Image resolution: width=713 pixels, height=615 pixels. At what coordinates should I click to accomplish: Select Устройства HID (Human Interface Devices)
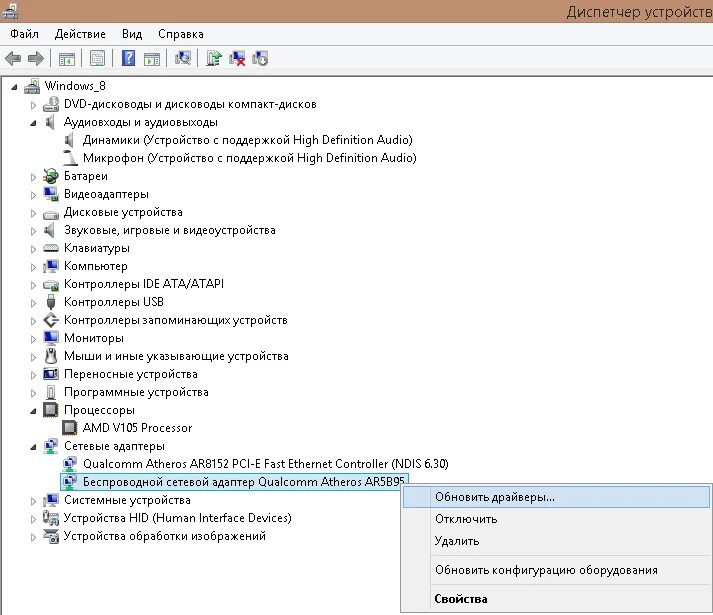tap(177, 518)
